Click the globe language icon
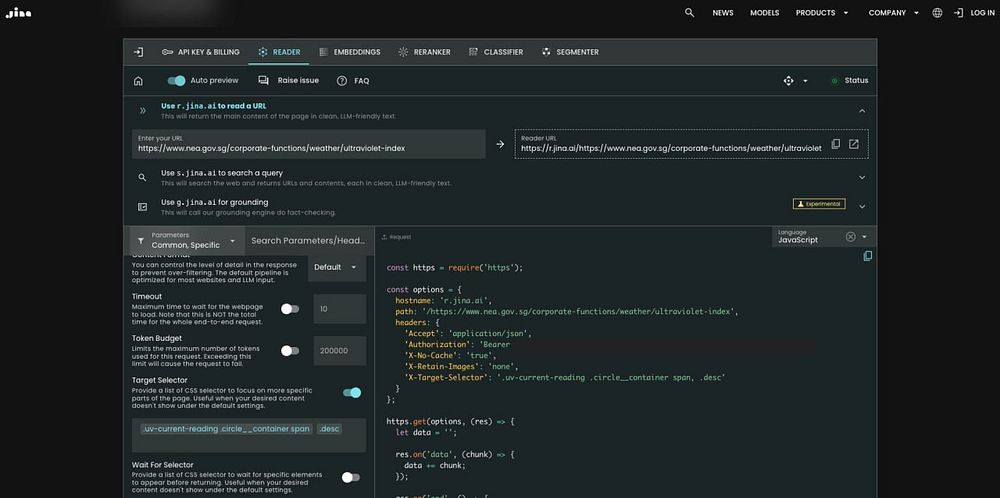 coord(937,13)
